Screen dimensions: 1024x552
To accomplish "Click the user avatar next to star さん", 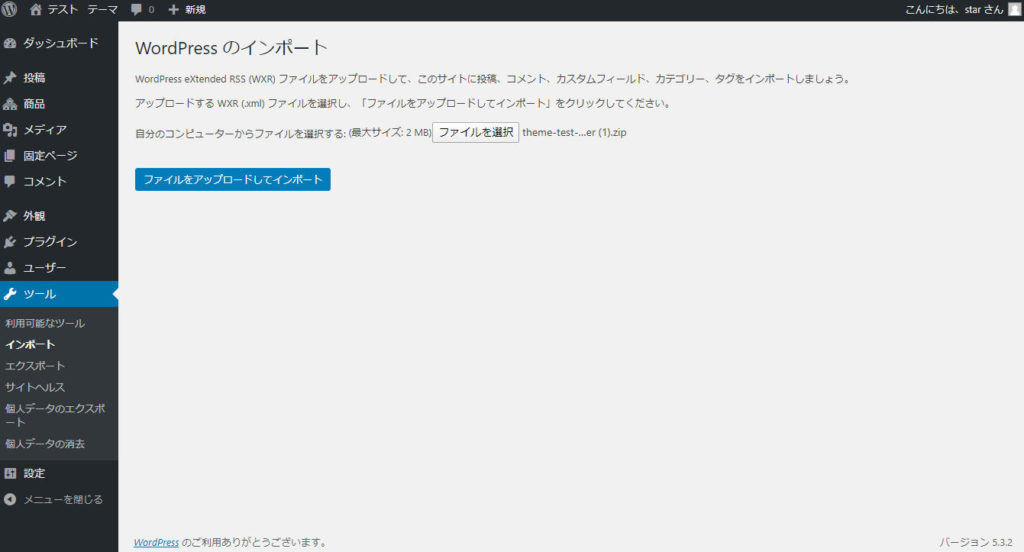I will 1013,9.
